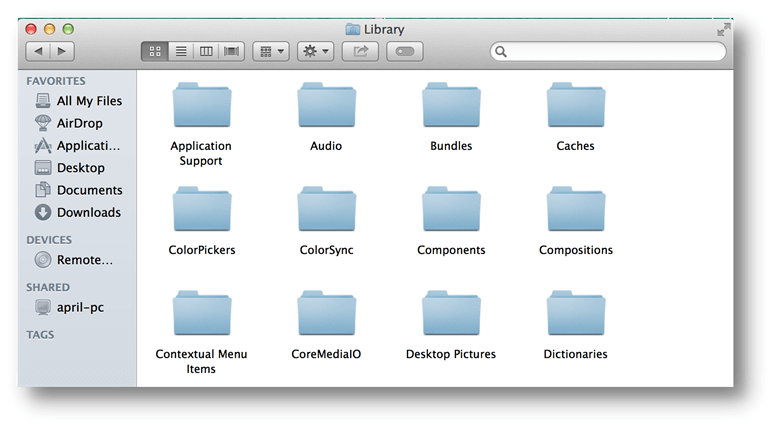
Task: Go back with the left arrow button
Action: [x=38, y=51]
